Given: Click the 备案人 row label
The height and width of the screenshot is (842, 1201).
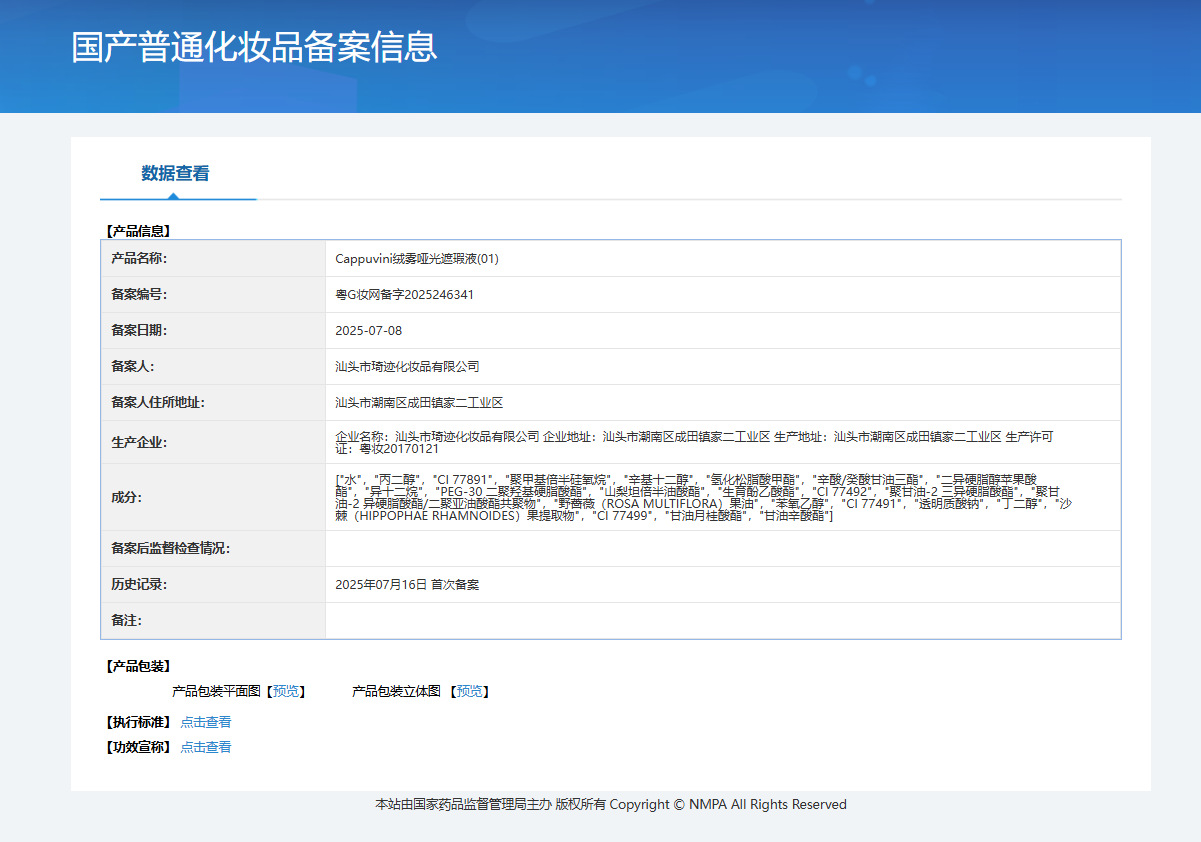Looking at the screenshot, I should click(133, 367).
